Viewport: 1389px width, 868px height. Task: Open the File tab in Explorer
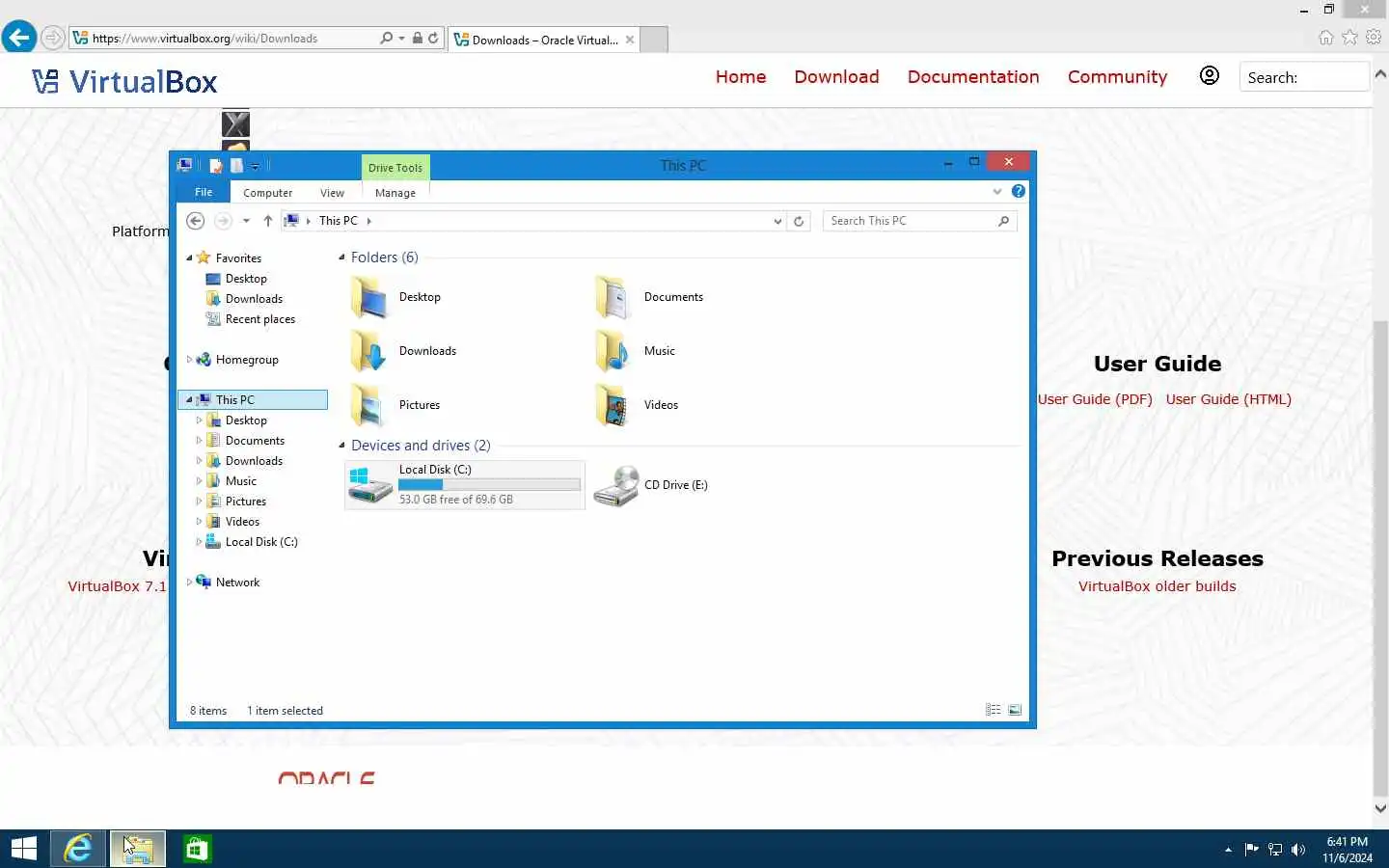click(x=204, y=192)
